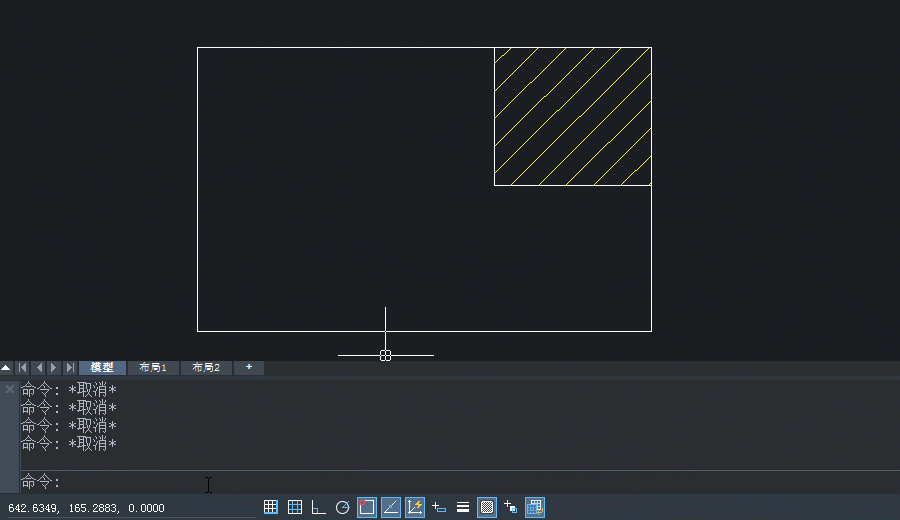The width and height of the screenshot is (900, 520).
Task: Toggle snap mode in status bar
Action: point(271,507)
